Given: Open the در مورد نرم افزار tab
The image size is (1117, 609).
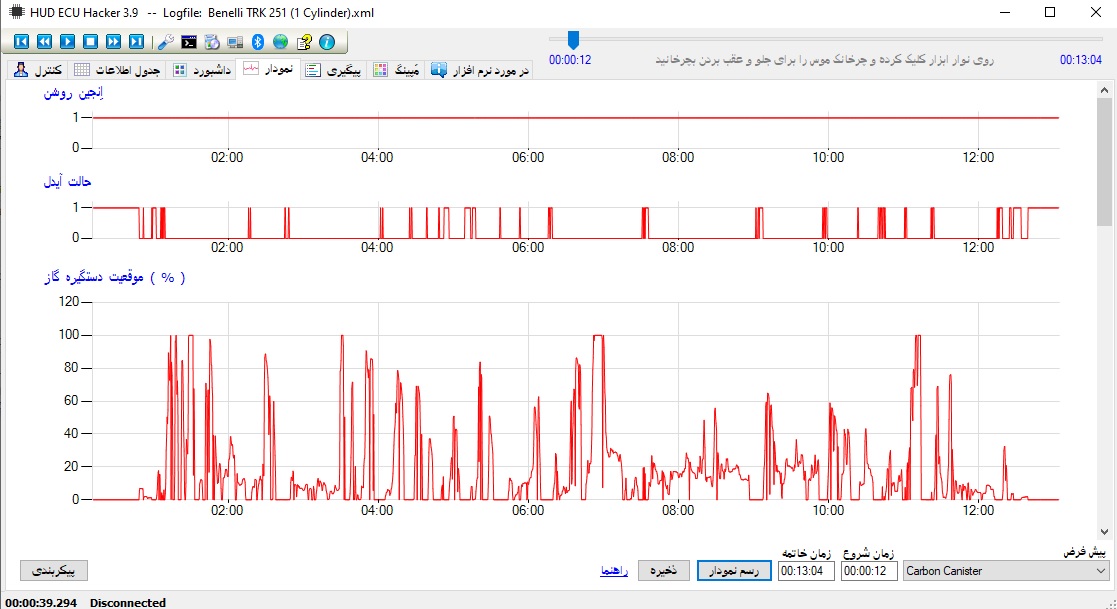Looking at the screenshot, I should 479,70.
